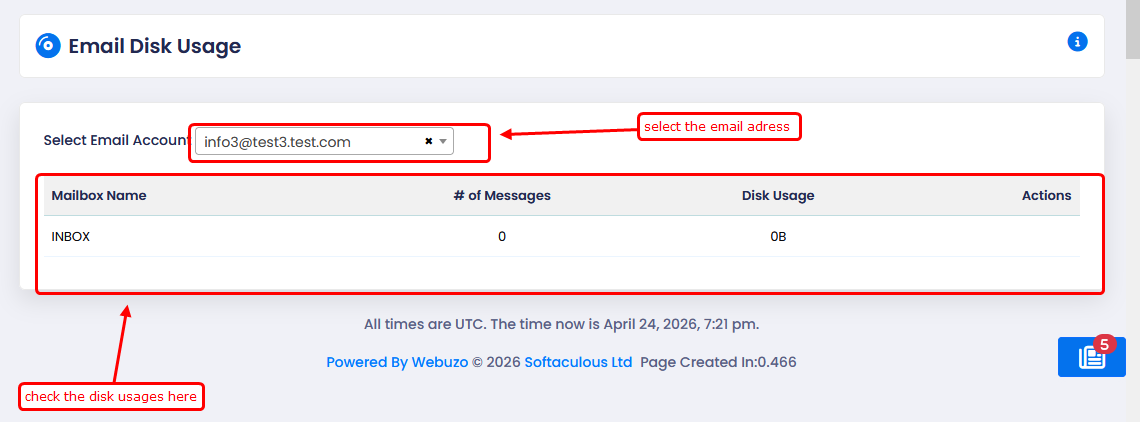This screenshot has height=422, width=1140.
Task: Click the Email Disk Usage disk icon
Action: (x=48, y=46)
